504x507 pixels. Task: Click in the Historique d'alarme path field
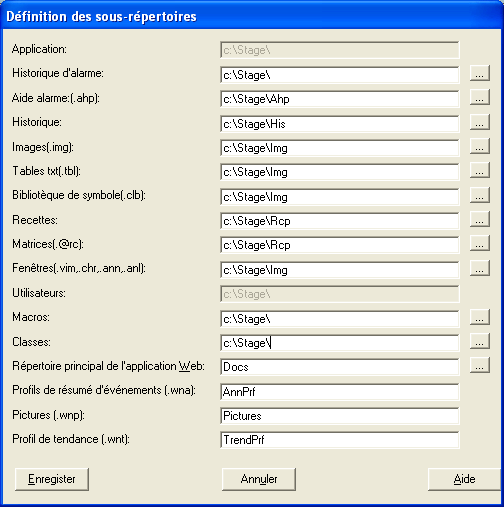(340, 75)
